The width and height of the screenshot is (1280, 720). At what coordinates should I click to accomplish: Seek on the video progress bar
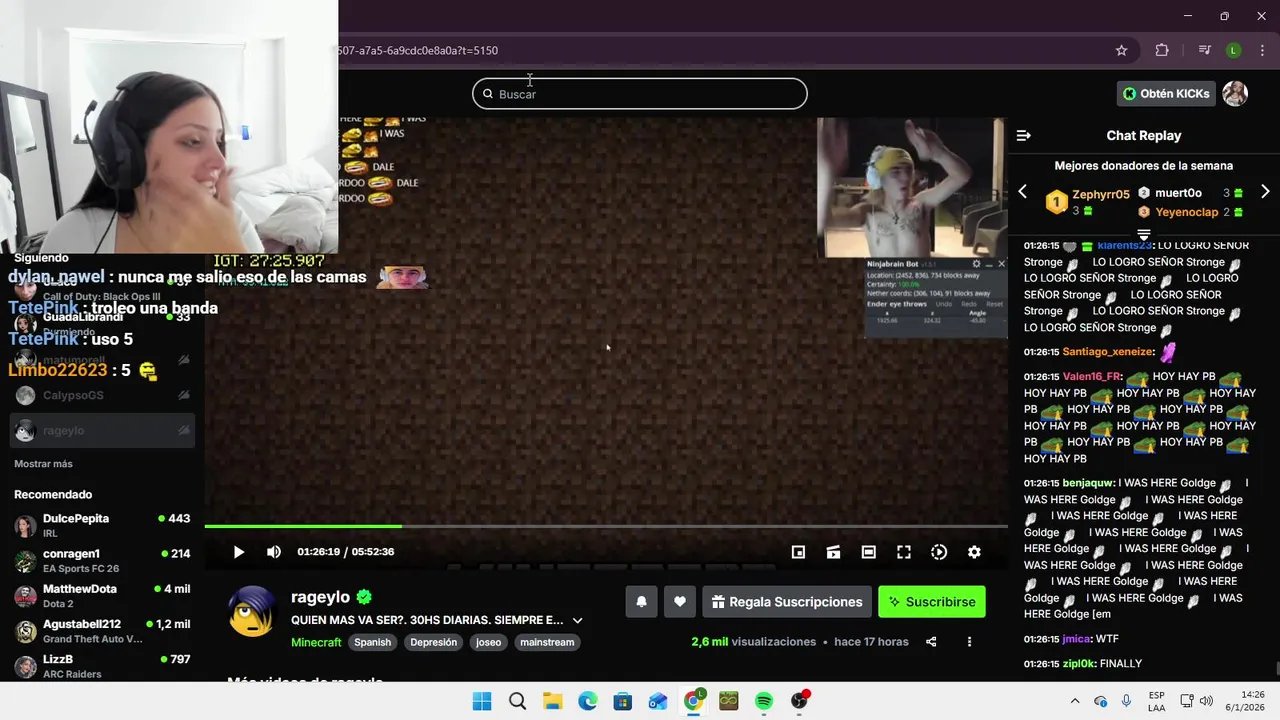coord(606,526)
